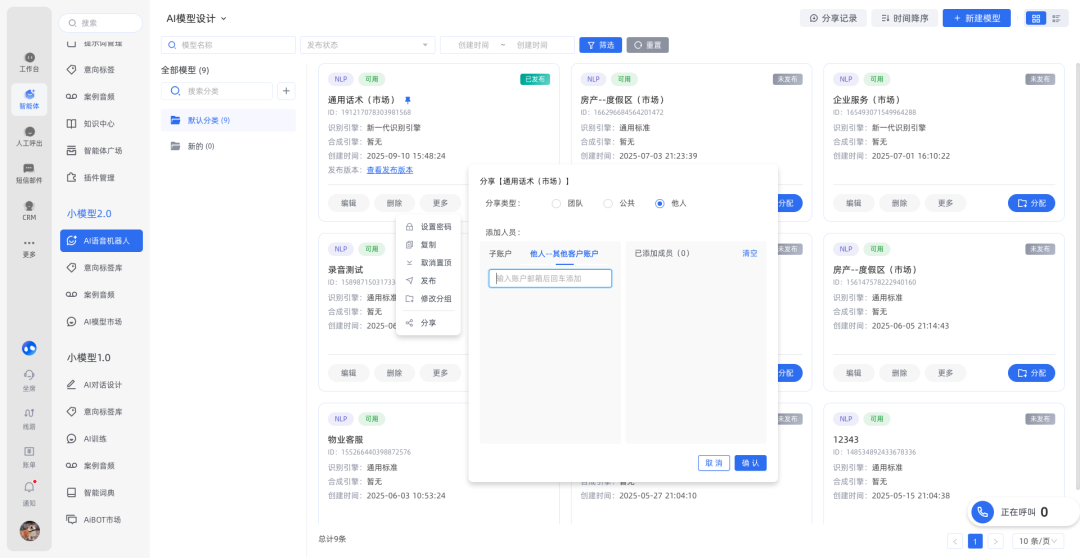Click the account email input field
The height and width of the screenshot is (558, 1080).
[550, 278]
